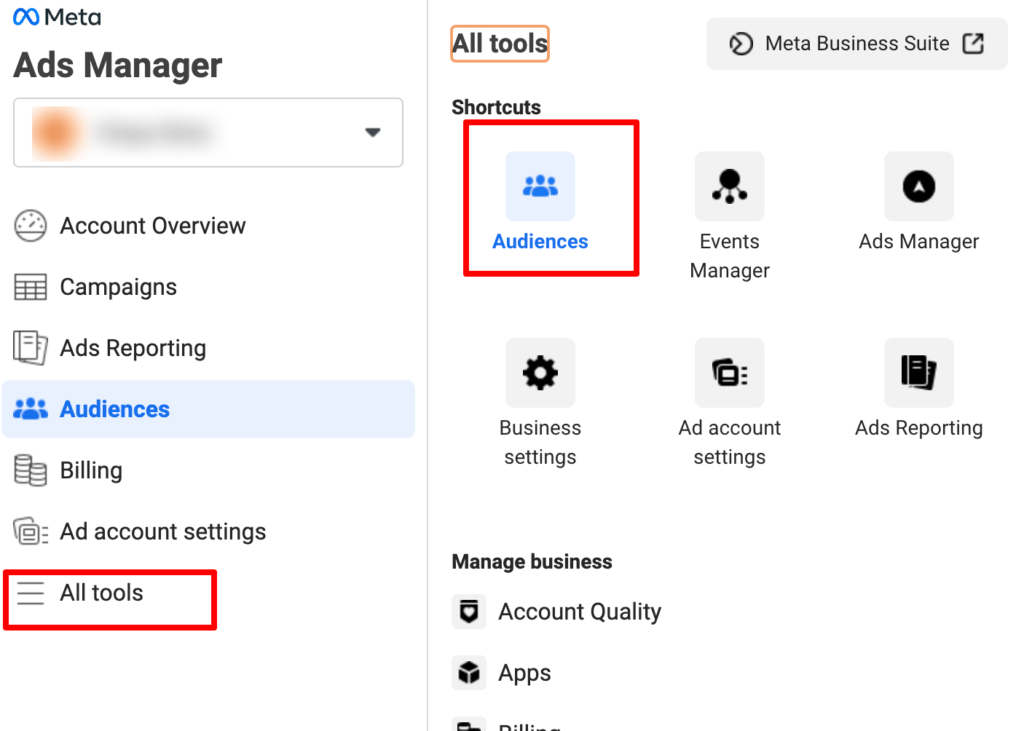Open Ads Reporting shortcut label
Screen dimensions: 1024x731
point(919,429)
